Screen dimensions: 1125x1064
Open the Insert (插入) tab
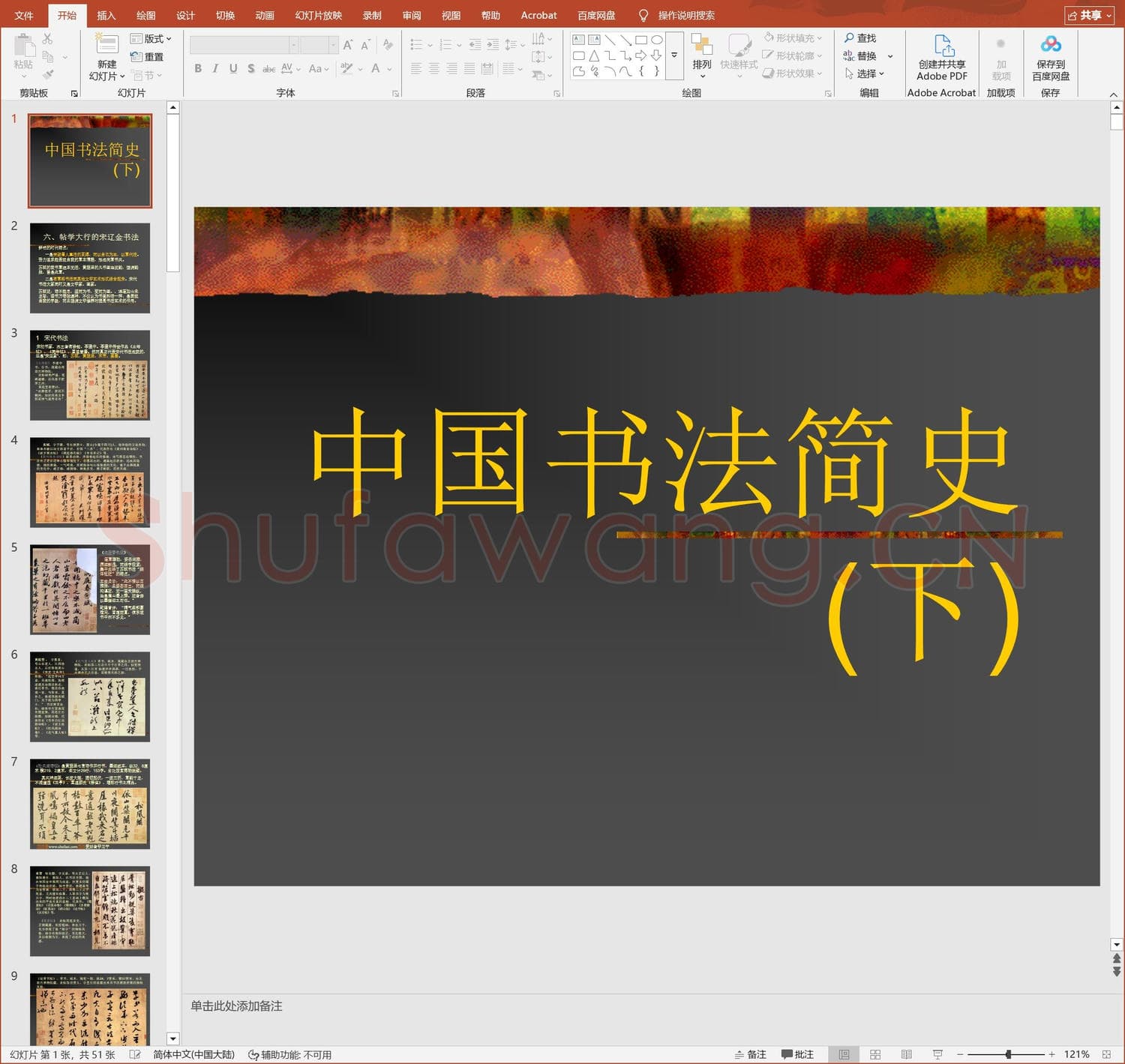point(106,15)
